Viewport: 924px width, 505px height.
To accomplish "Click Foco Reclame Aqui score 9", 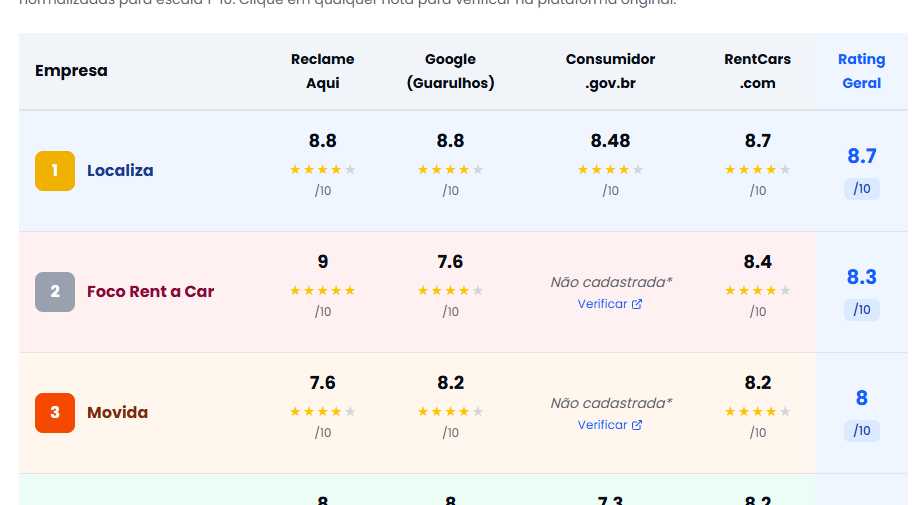I will click(x=322, y=262).
